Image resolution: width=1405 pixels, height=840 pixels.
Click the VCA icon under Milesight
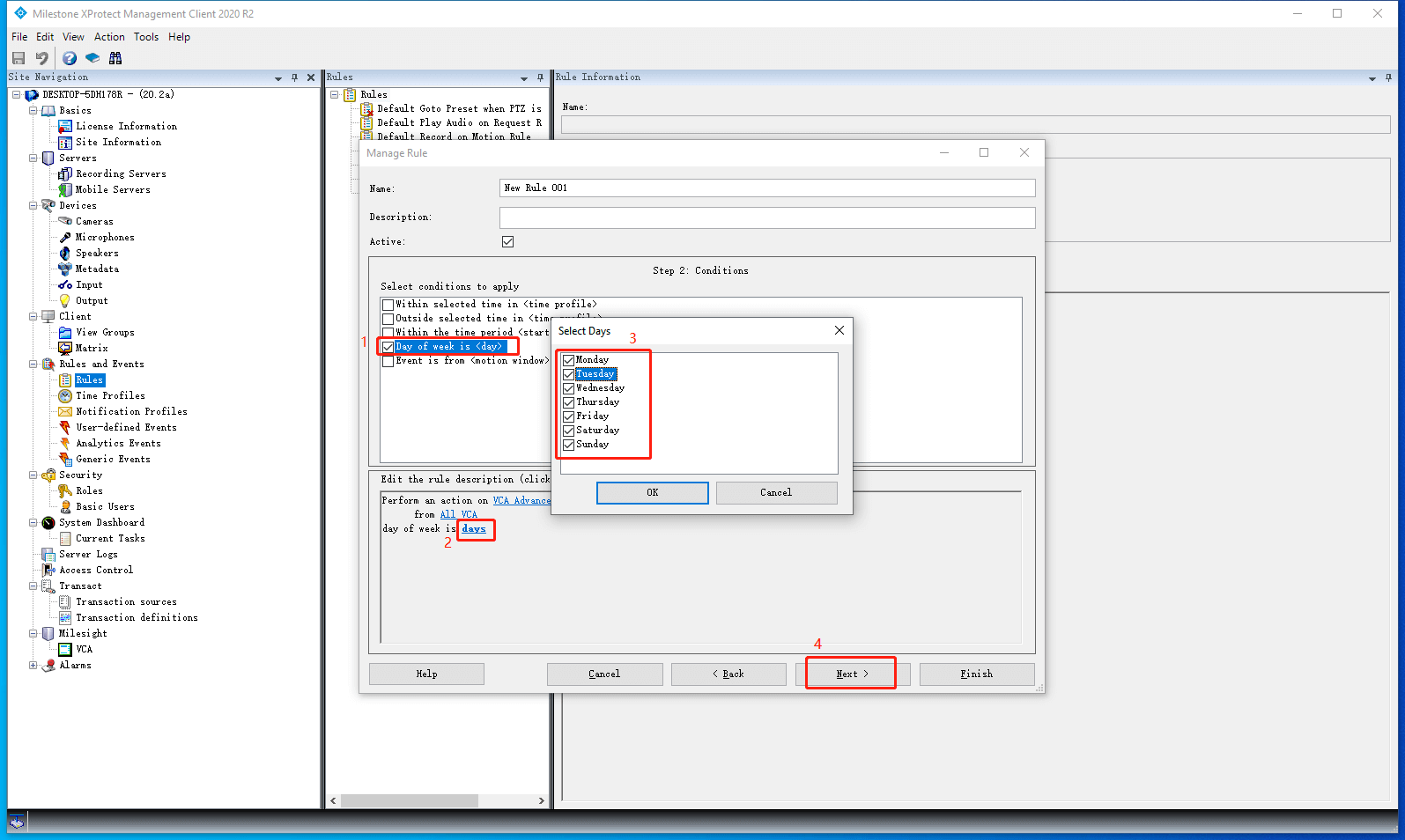click(x=65, y=650)
